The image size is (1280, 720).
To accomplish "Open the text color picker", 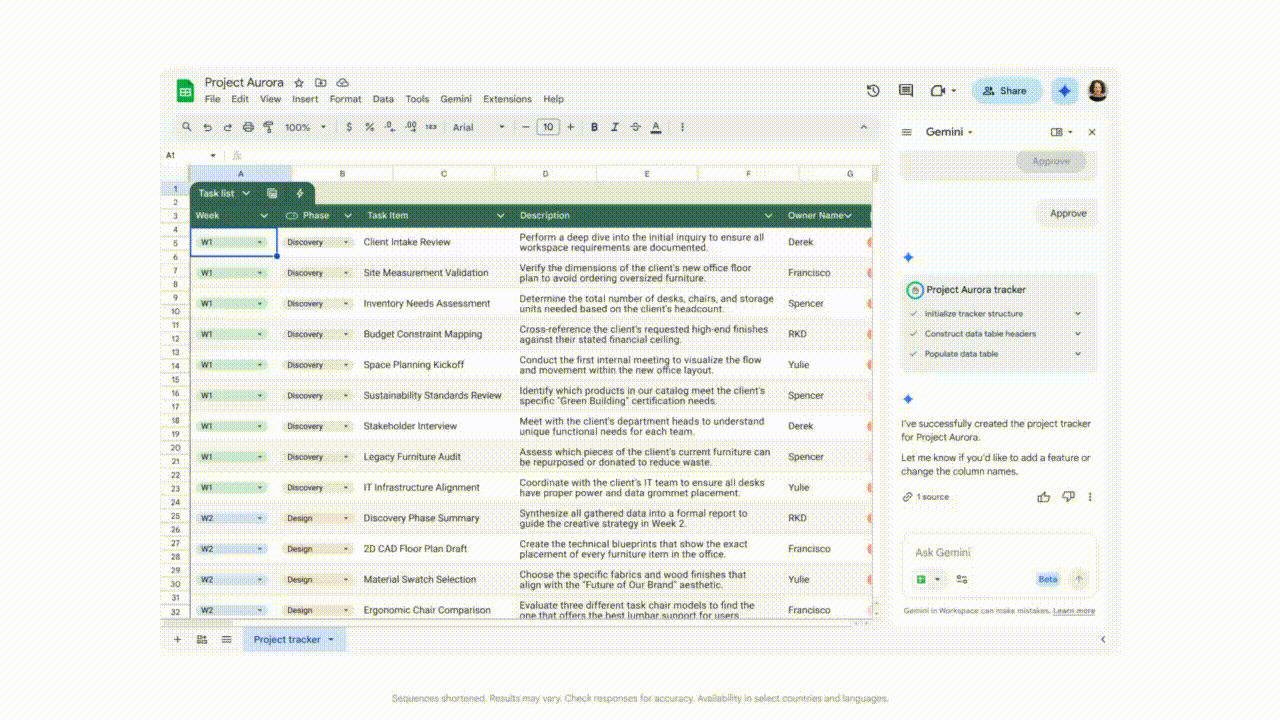I will (x=656, y=127).
